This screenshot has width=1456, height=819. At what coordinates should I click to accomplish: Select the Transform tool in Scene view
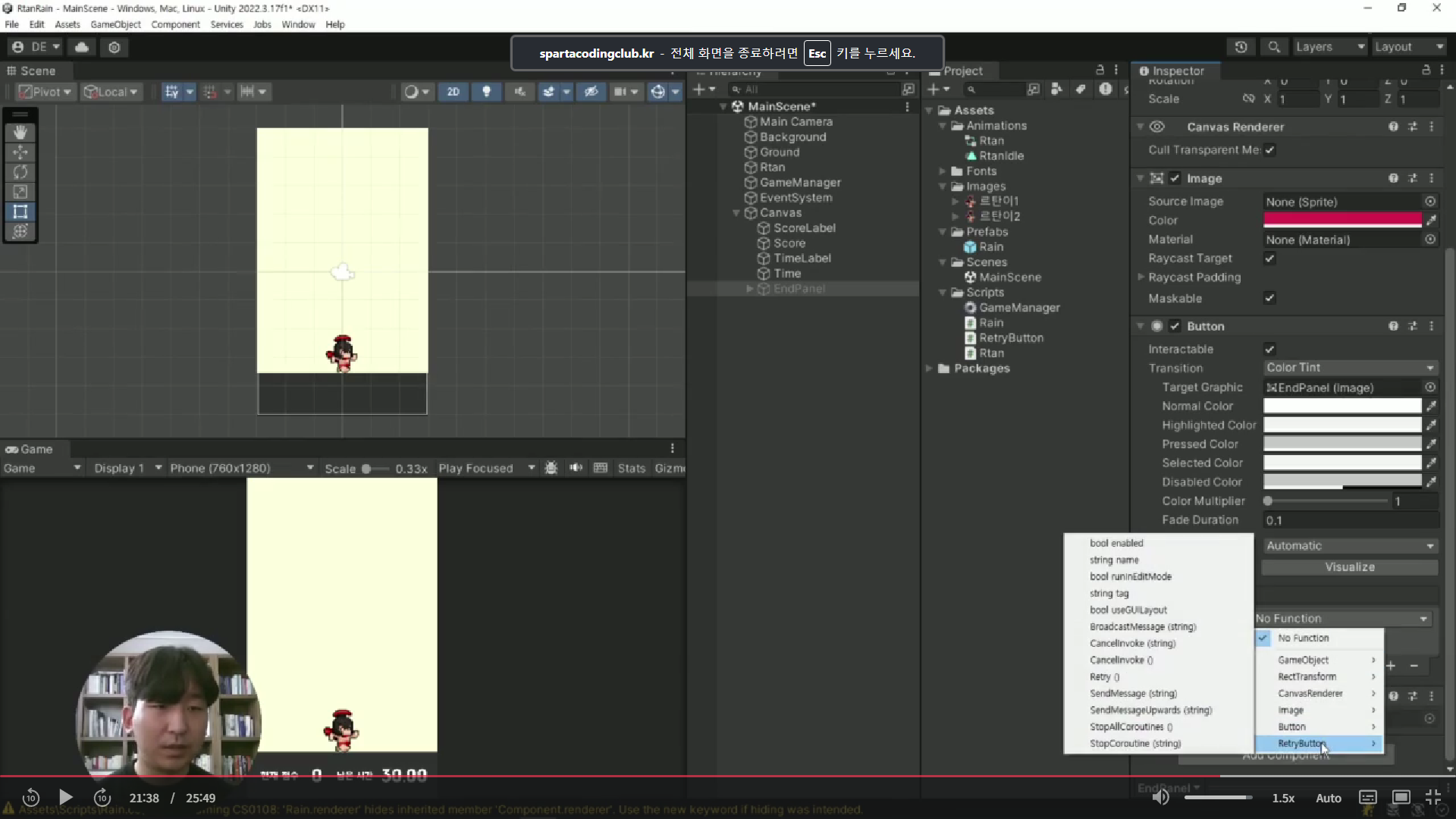click(x=20, y=231)
